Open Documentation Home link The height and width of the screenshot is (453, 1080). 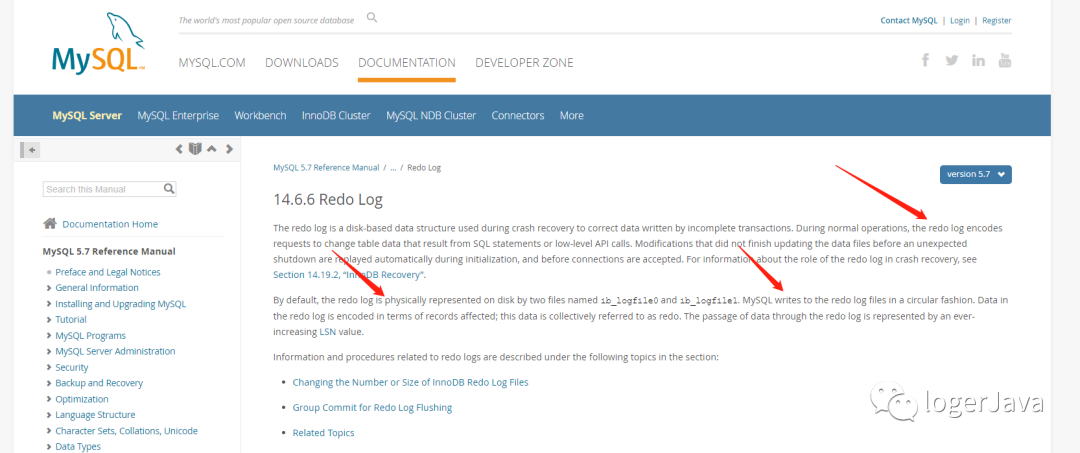(x=110, y=224)
